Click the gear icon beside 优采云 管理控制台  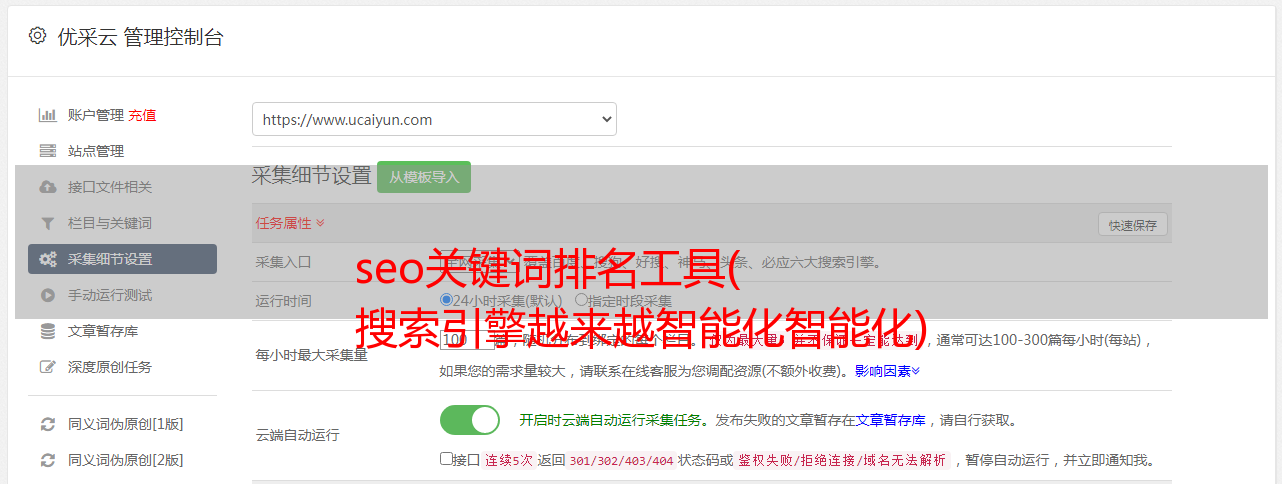click(x=37, y=36)
